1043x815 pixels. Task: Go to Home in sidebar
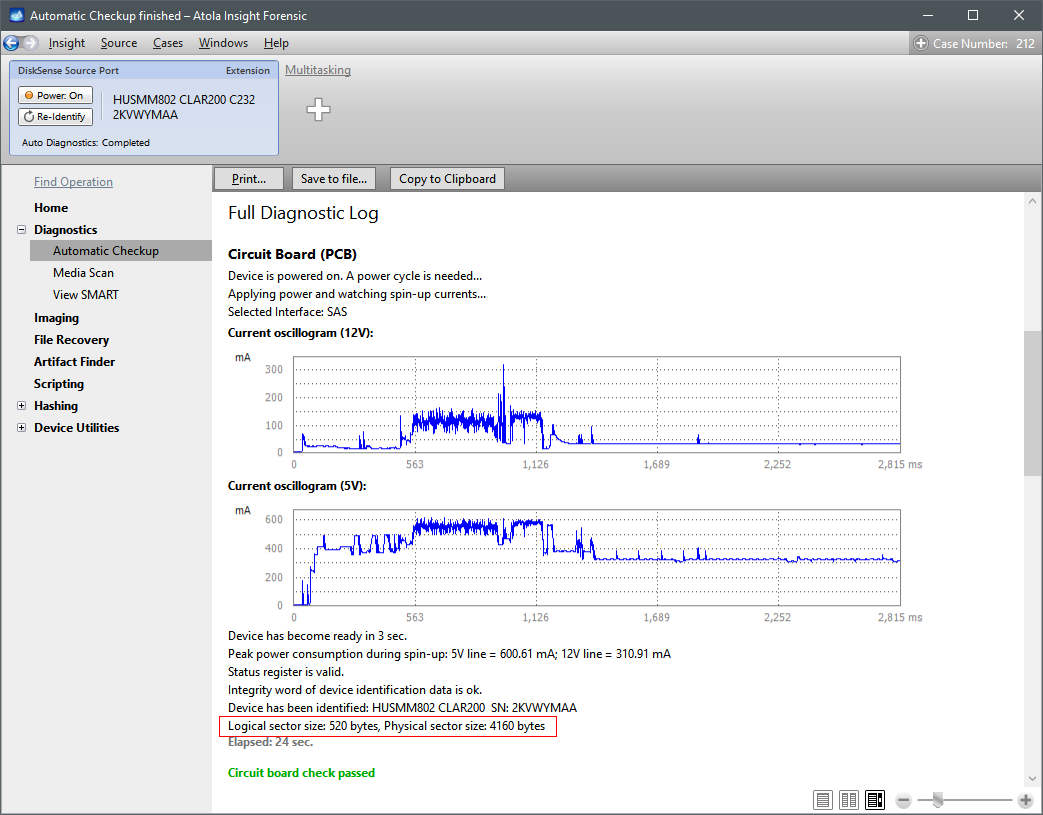[51, 208]
